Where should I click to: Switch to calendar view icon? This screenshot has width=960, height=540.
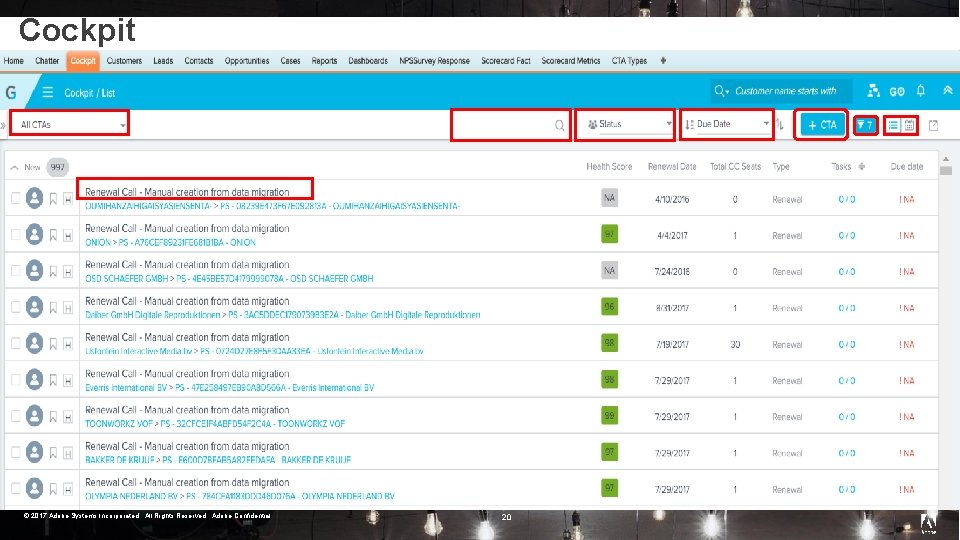coord(910,125)
